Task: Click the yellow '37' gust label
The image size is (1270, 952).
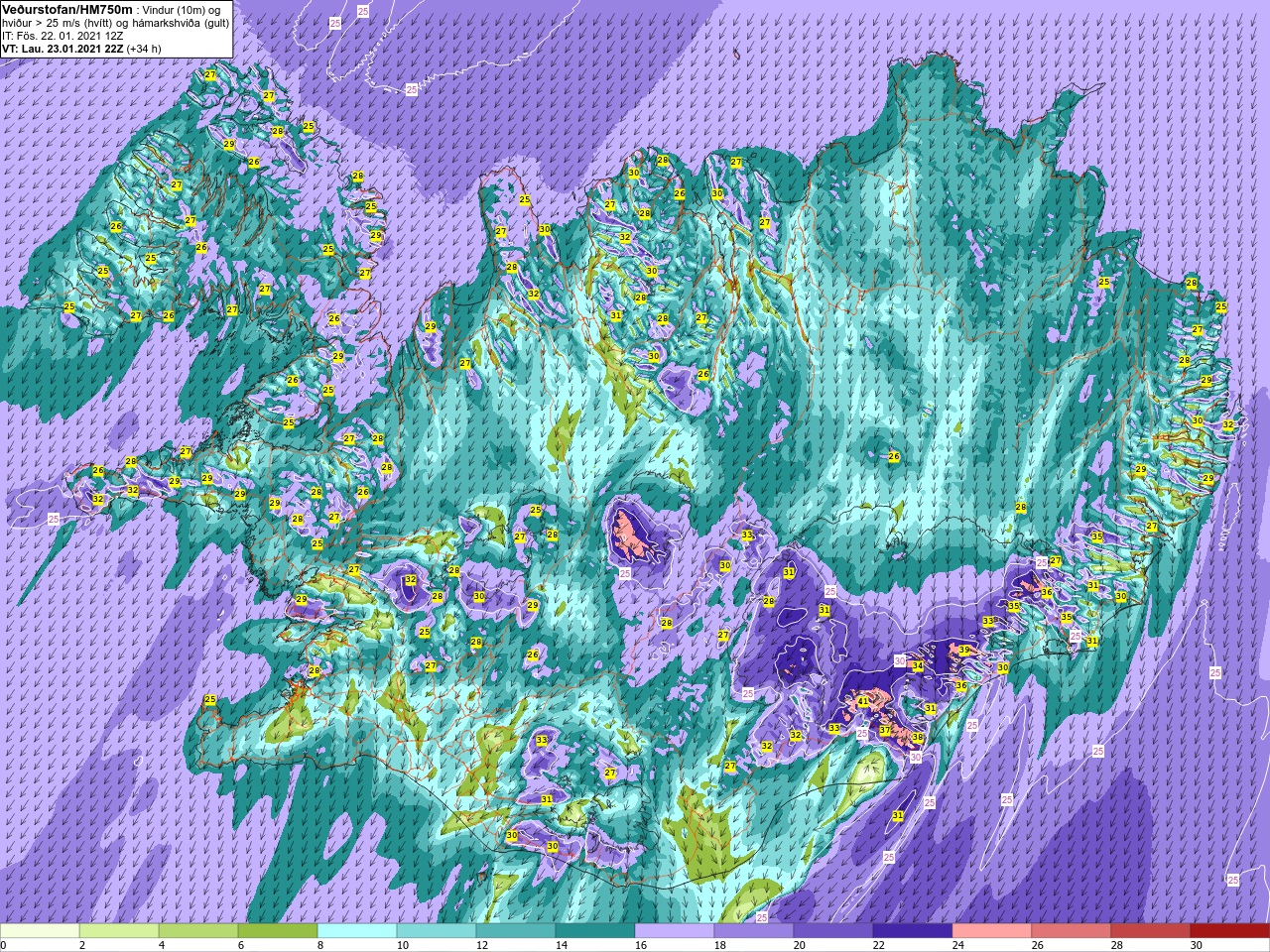Action: point(885,730)
